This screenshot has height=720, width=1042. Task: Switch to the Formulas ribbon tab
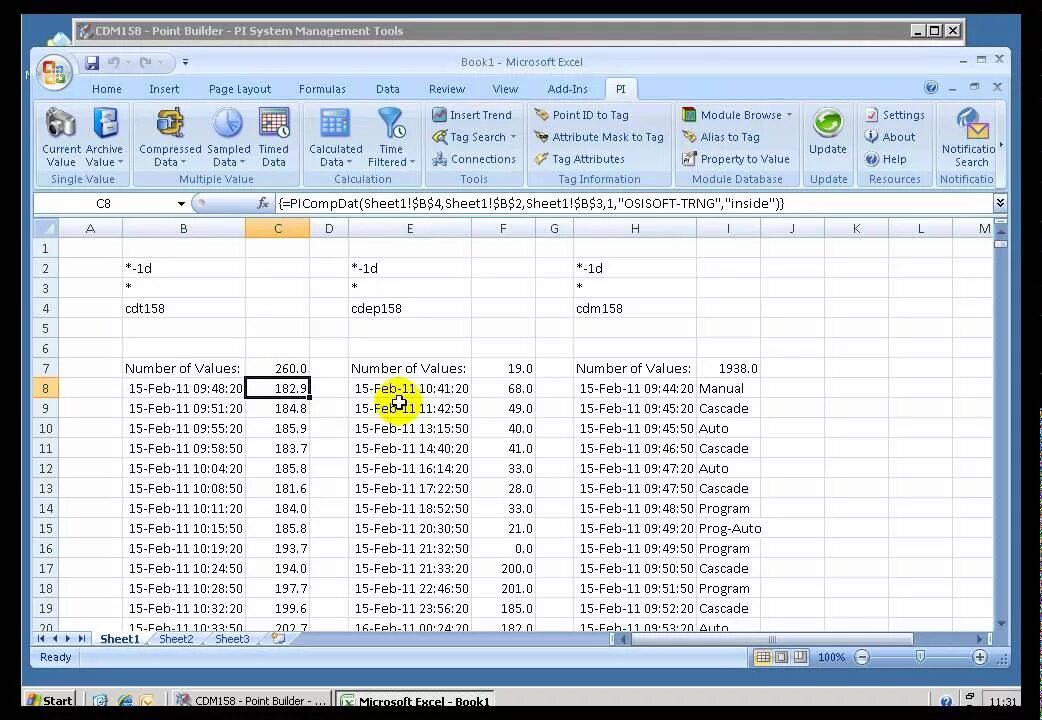(322, 89)
